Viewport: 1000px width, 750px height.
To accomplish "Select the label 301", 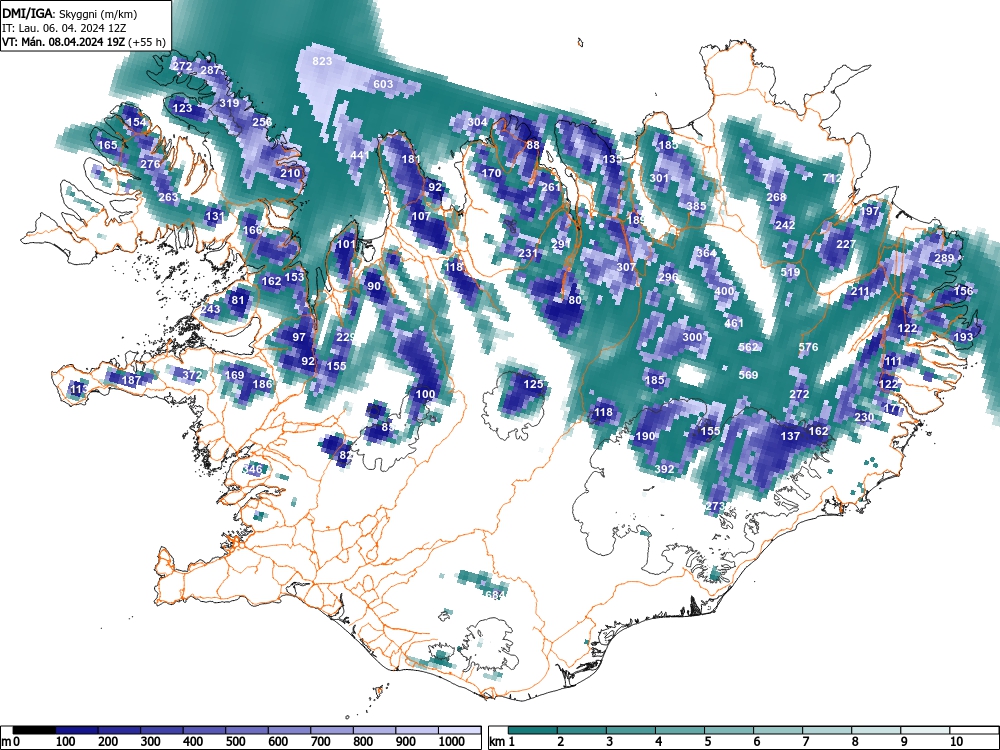I will (659, 178).
